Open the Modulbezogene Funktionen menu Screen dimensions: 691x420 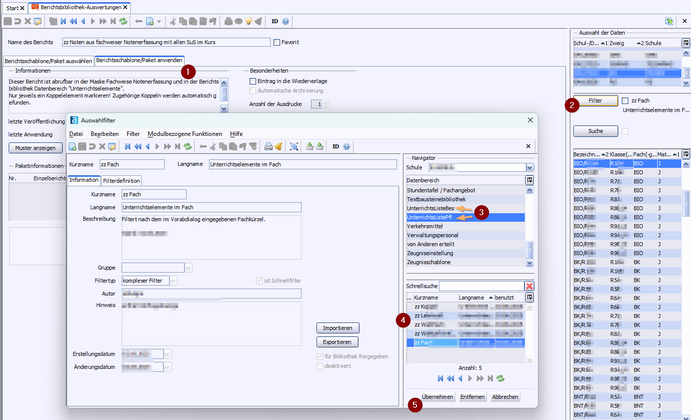184,133
